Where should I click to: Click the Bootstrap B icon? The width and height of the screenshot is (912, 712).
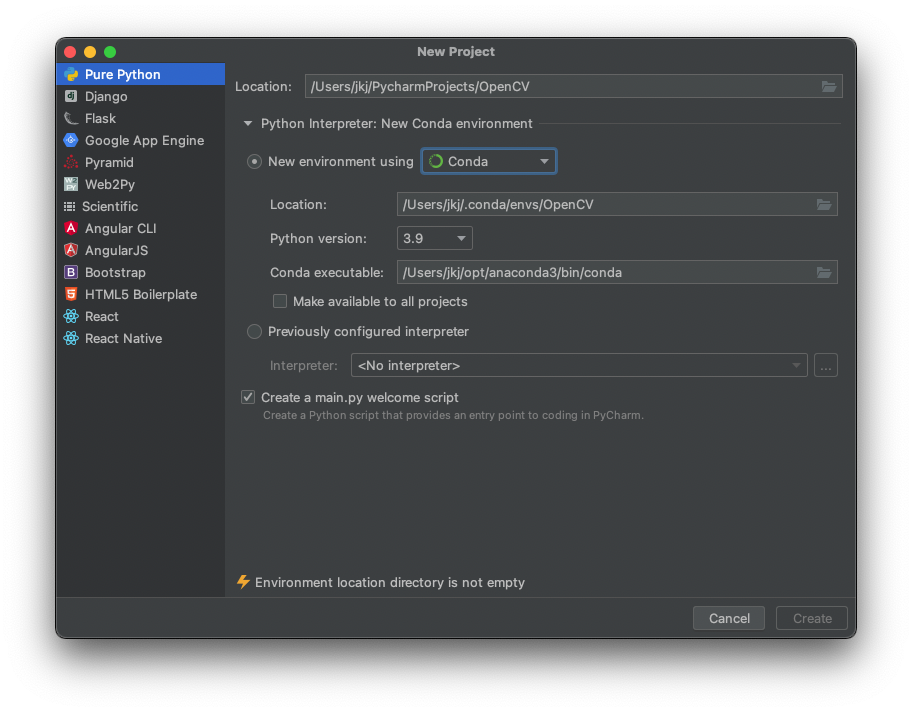pos(71,272)
